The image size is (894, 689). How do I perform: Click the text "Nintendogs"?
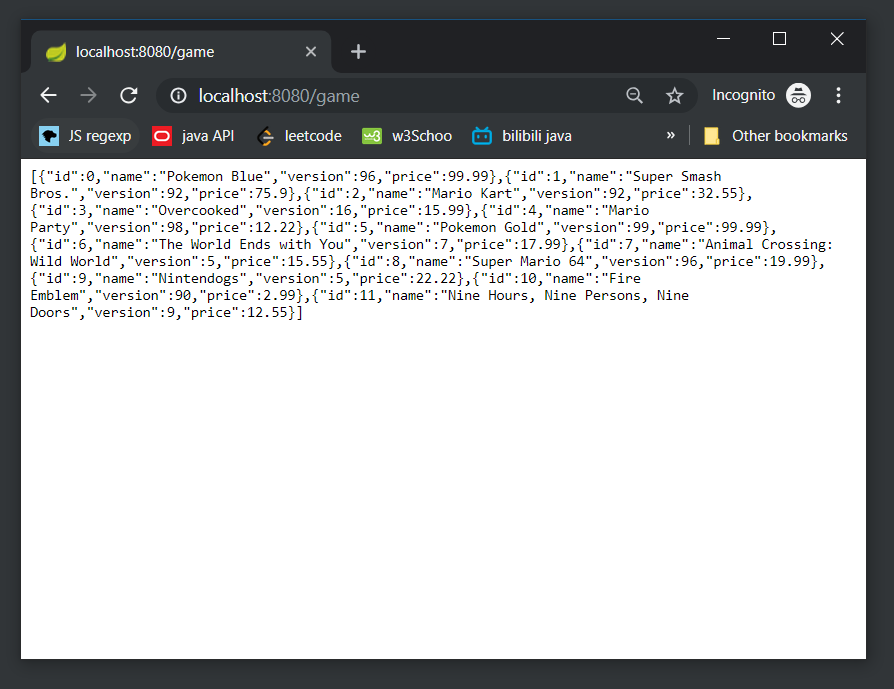click(x=198, y=278)
